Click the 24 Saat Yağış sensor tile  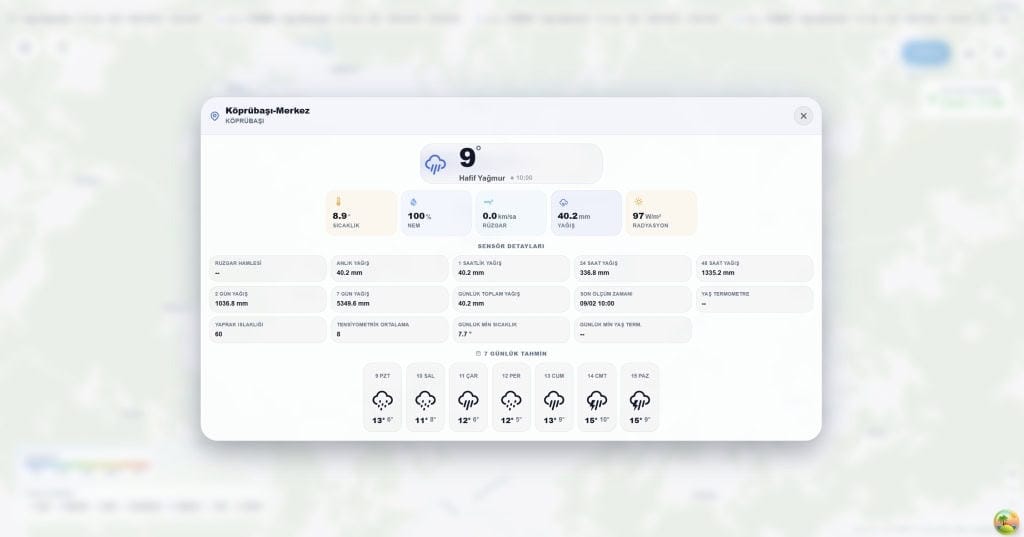633,268
